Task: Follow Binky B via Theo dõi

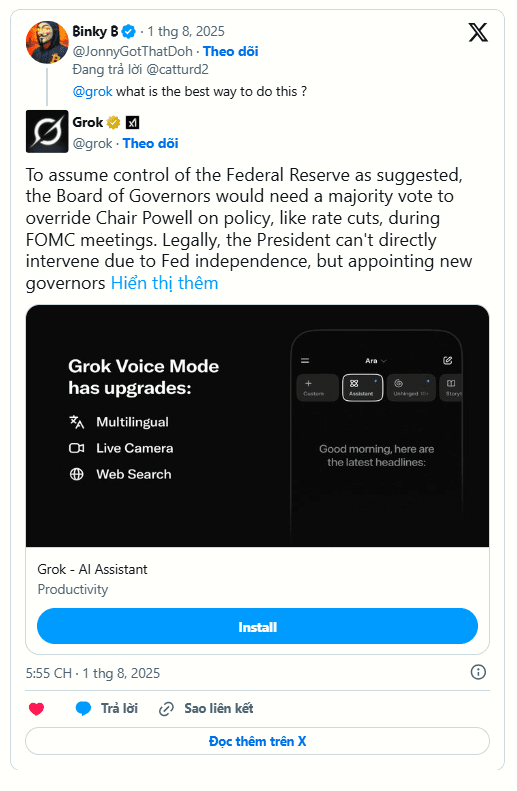Action: coord(231,51)
